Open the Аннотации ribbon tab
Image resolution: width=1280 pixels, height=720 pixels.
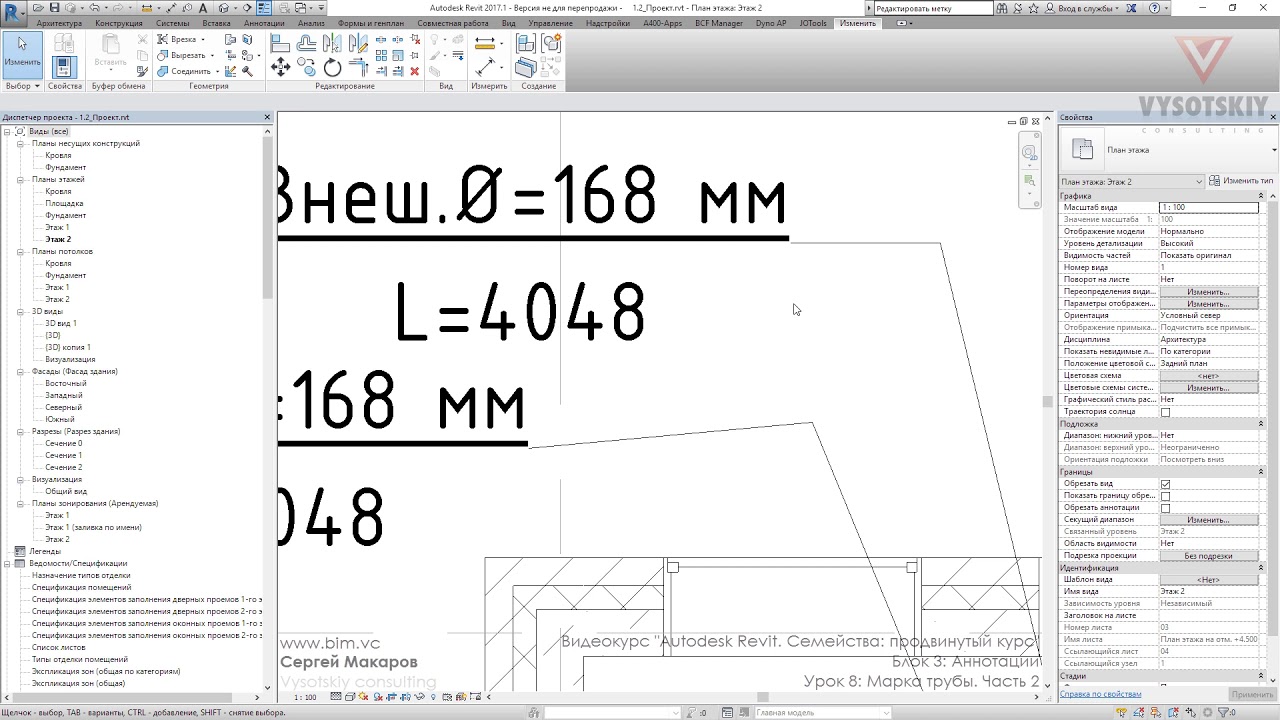(x=264, y=23)
